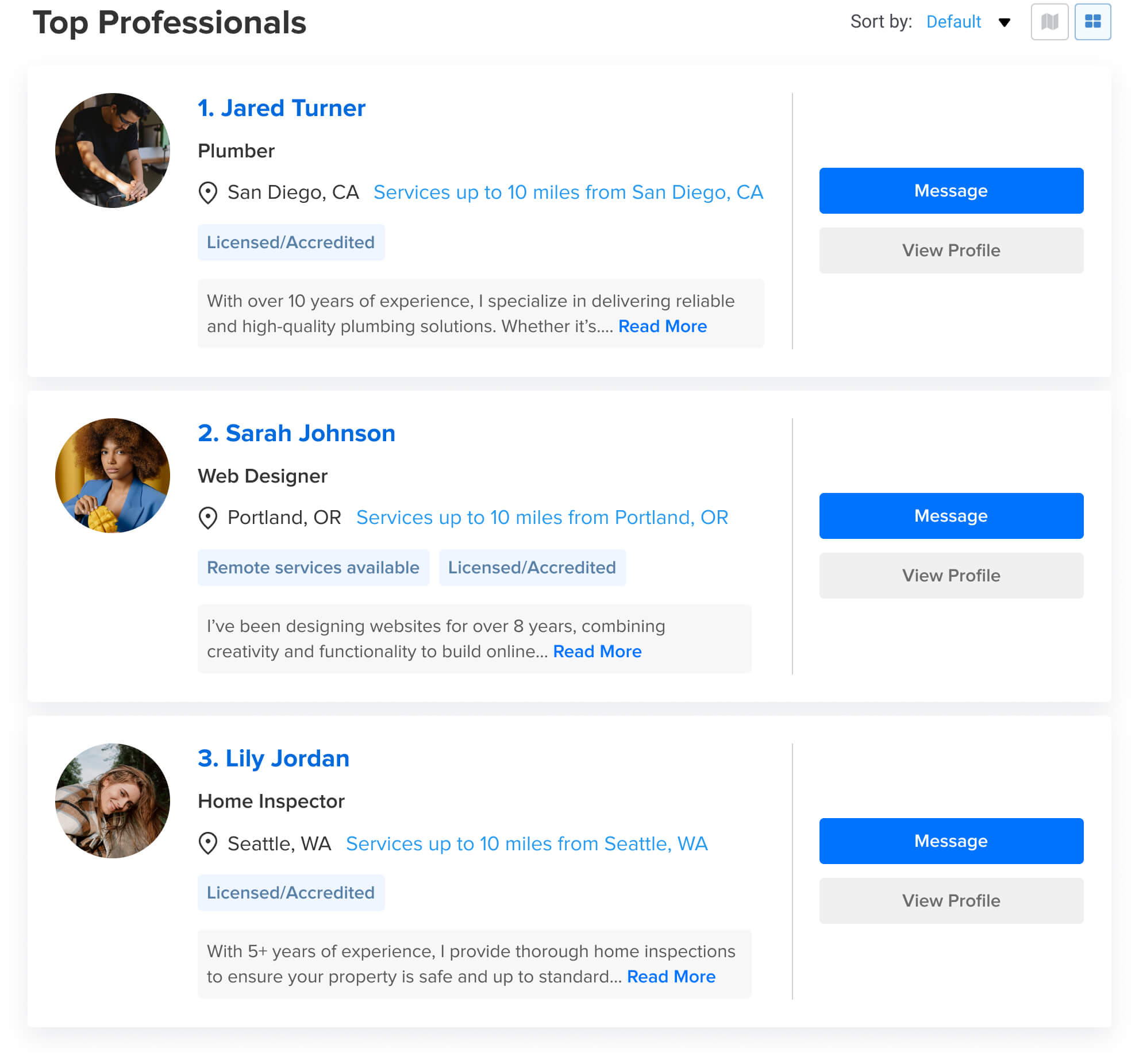The width and height of the screenshot is (1139, 1064).
Task: Click Sarah Johnson's profile photo
Action: click(113, 476)
